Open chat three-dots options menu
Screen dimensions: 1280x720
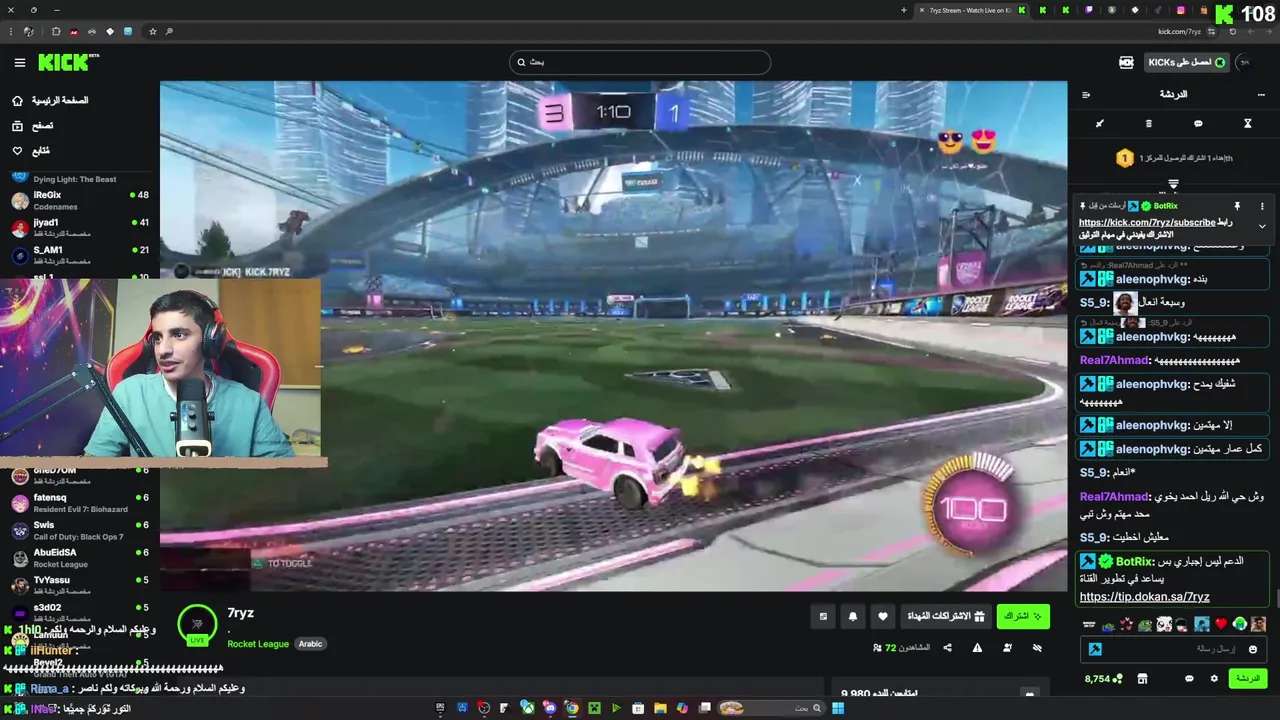point(1261,95)
